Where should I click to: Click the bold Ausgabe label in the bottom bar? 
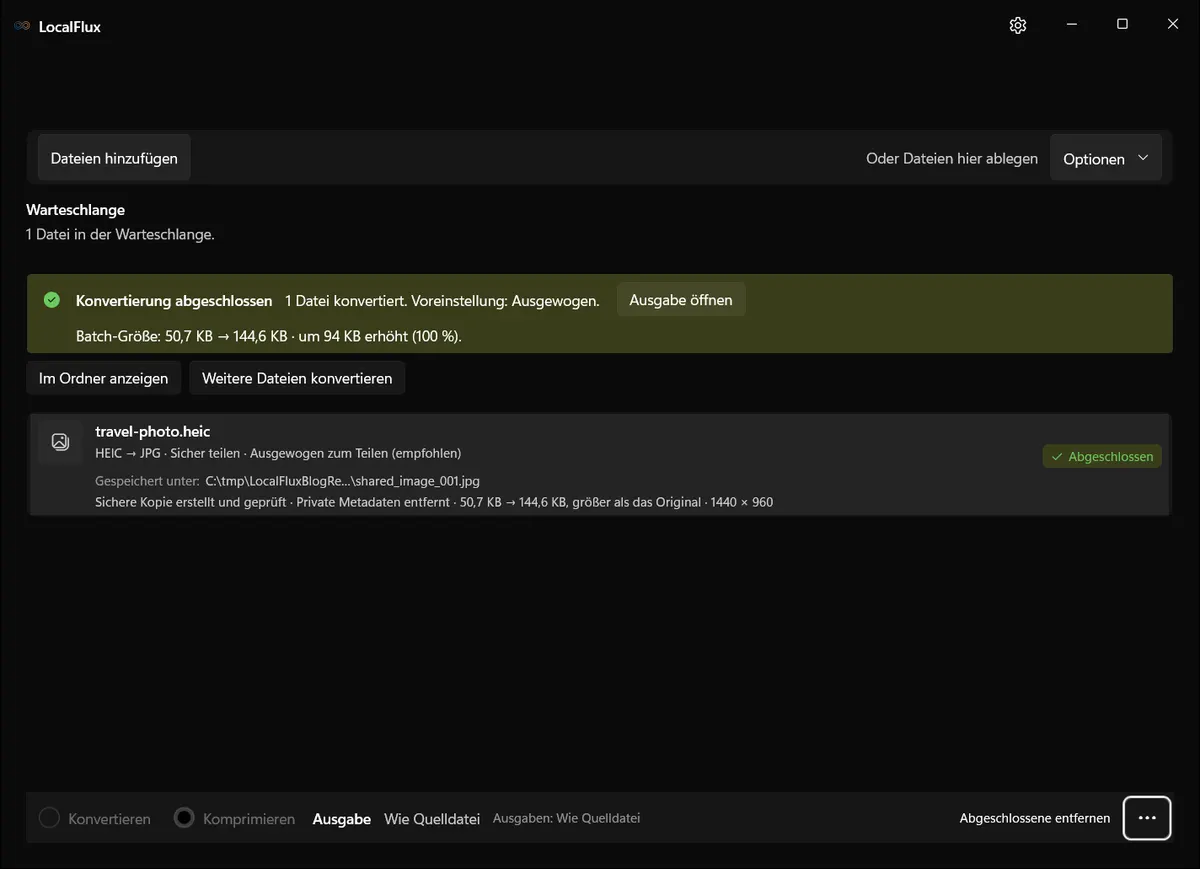pos(342,818)
